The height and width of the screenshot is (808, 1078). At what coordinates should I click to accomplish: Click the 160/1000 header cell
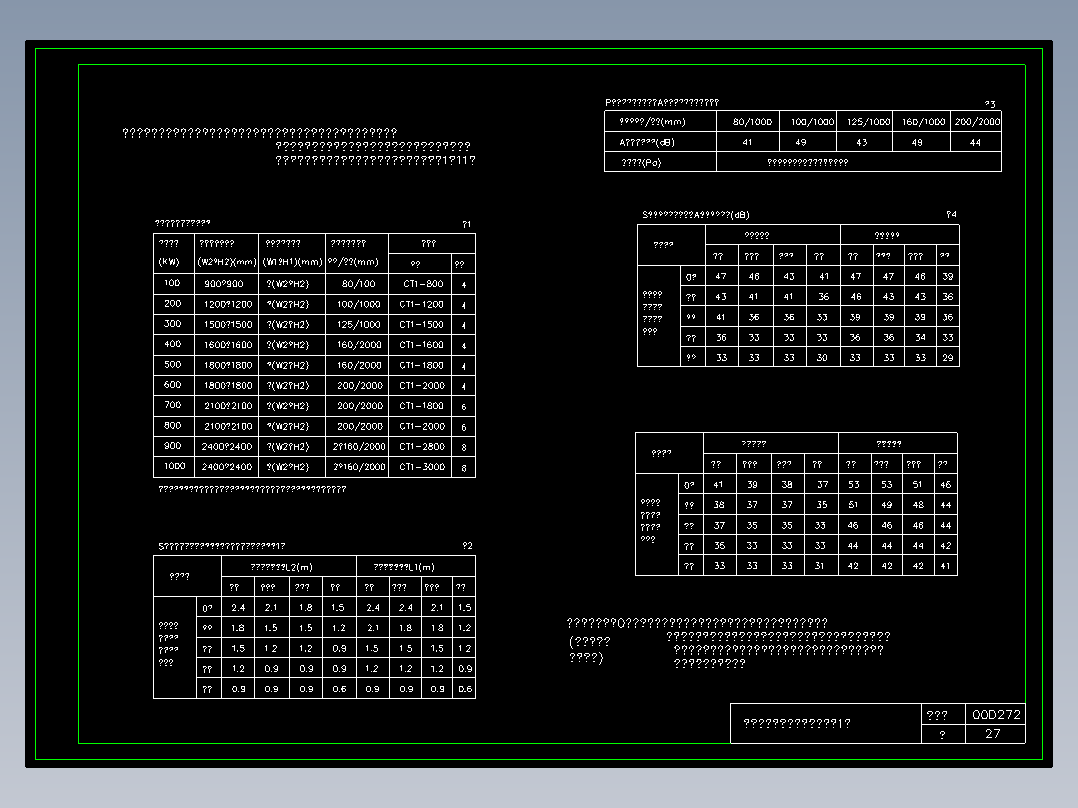923,122
